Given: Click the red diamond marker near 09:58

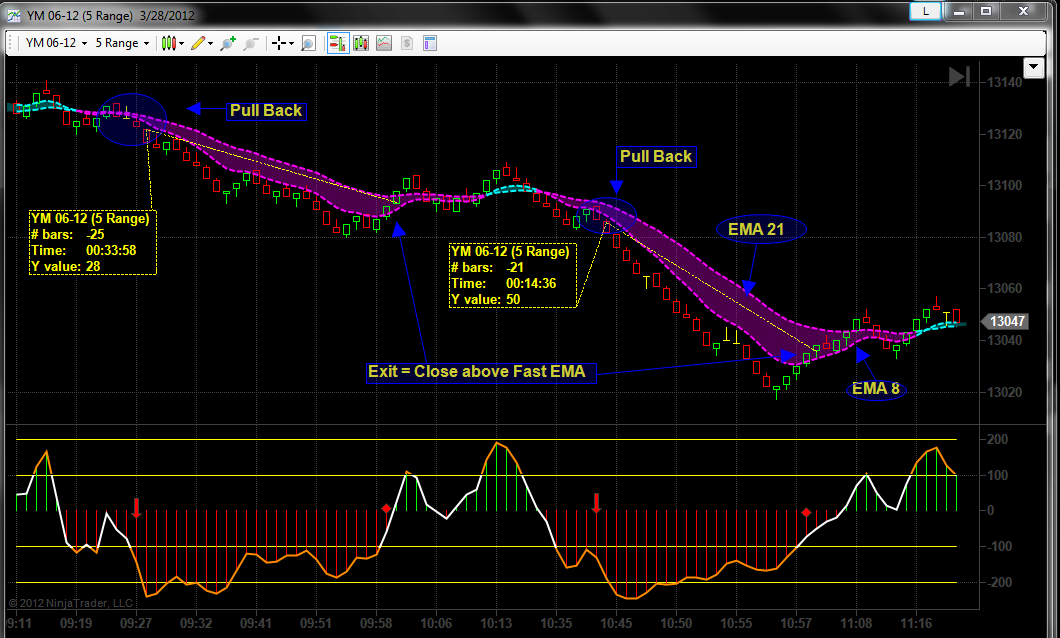Looking at the screenshot, I should (x=386, y=508).
